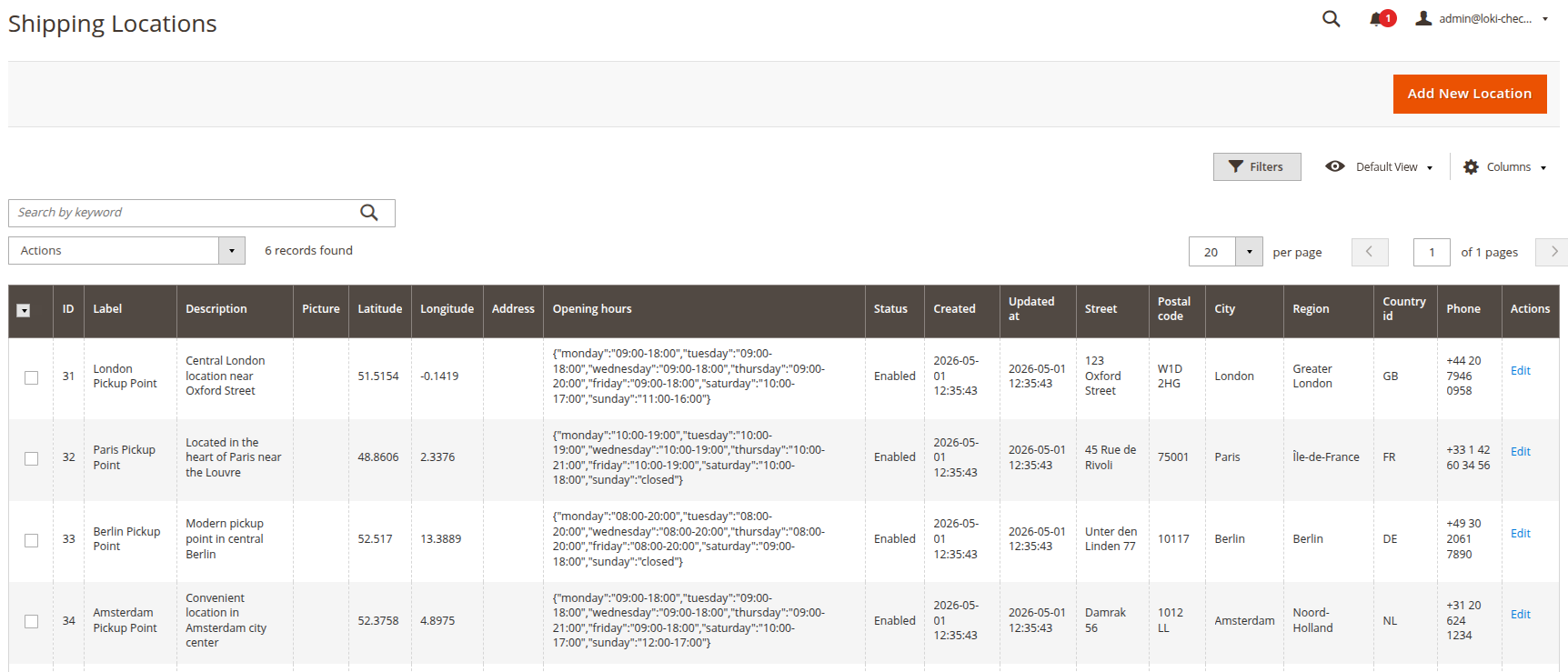Click the keyword search magnifier icon
This screenshot has width=1568, height=672.
368,213
